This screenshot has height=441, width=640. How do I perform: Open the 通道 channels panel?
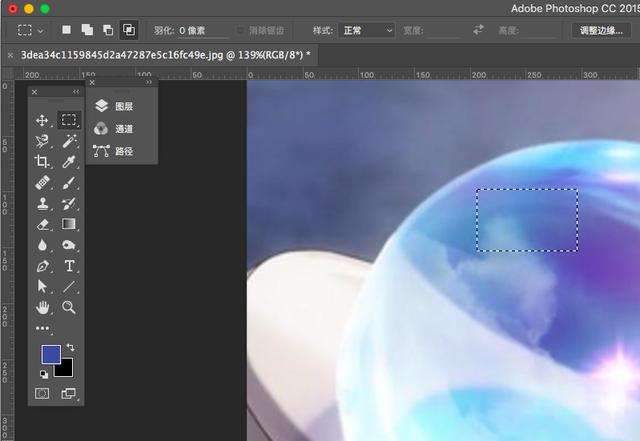(113, 129)
